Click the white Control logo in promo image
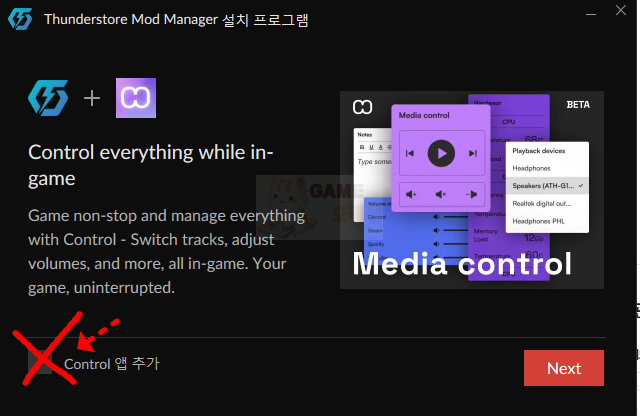This screenshot has width=640, height=416. (362, 107)
